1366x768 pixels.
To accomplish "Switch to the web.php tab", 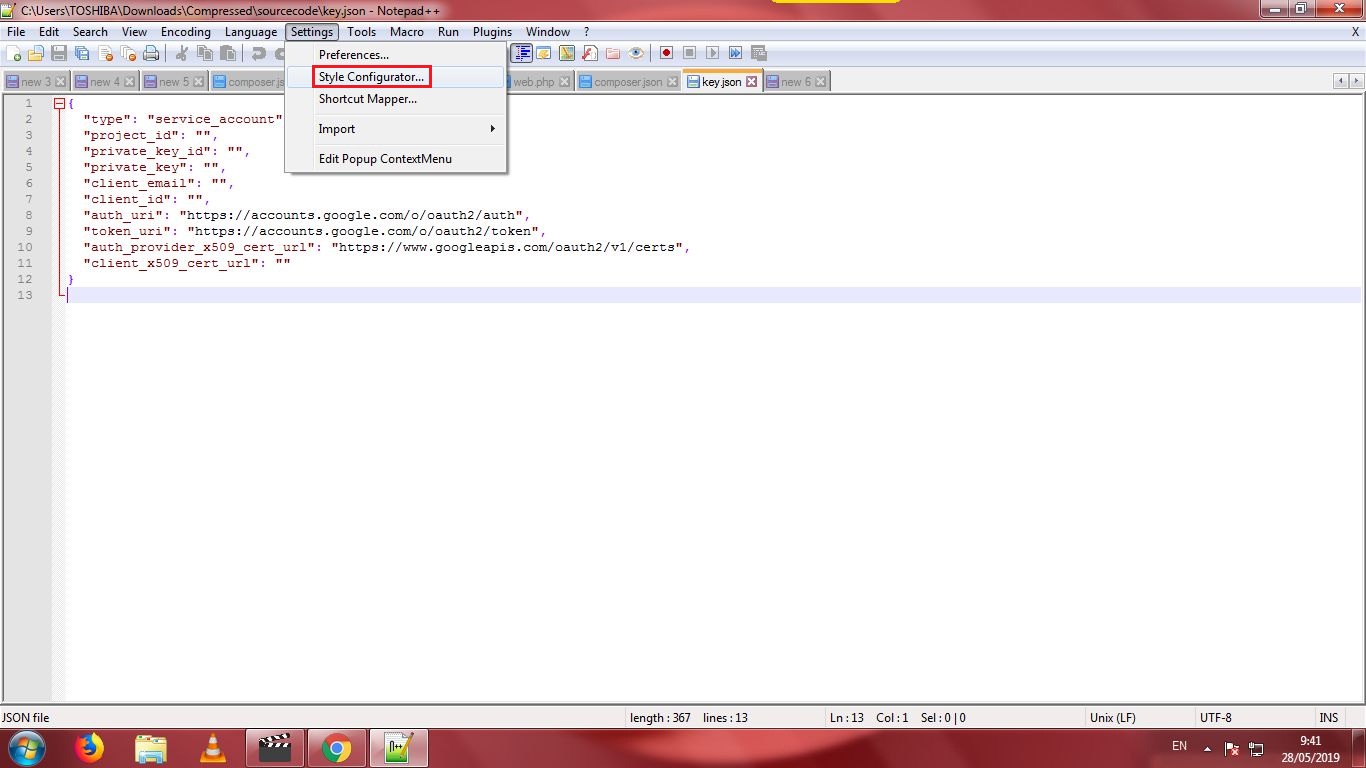I will [536, 81].
